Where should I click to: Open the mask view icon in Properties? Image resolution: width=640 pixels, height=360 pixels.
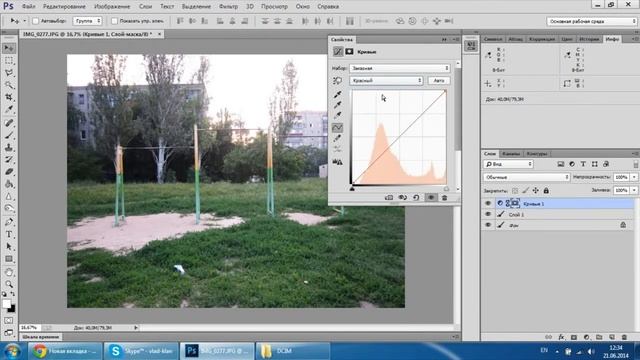coord(349,52)
